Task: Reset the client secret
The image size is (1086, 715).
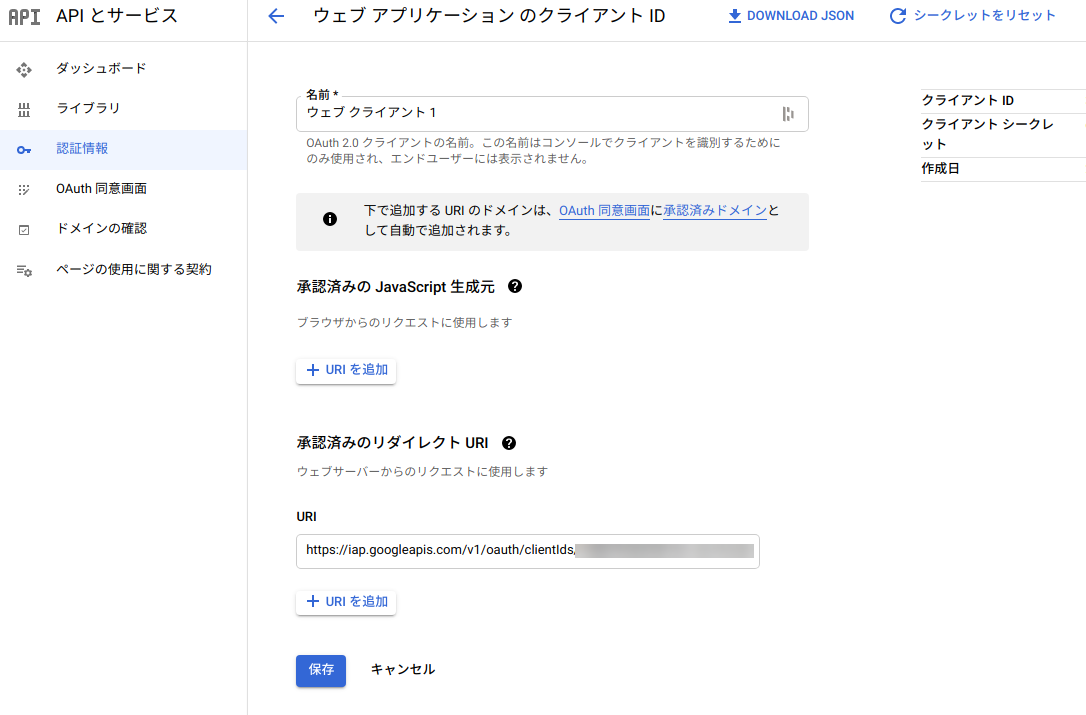Action: pos(970,16)
